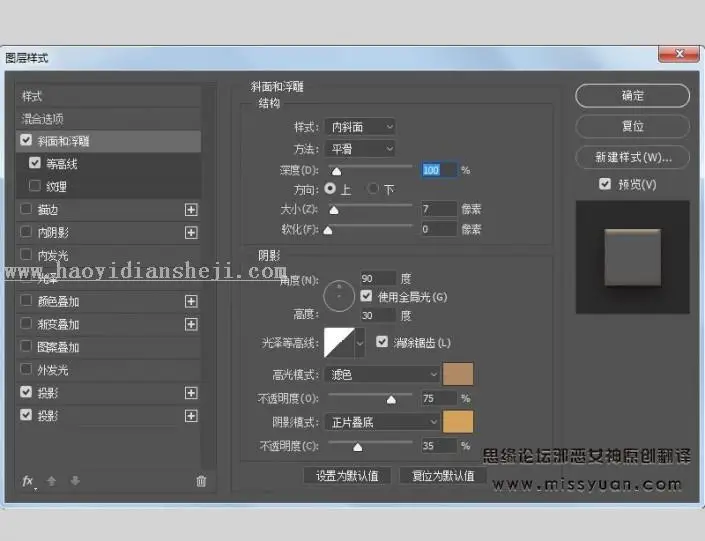Open the 高光模式 滤色 dropdown

tap(382, 374)
